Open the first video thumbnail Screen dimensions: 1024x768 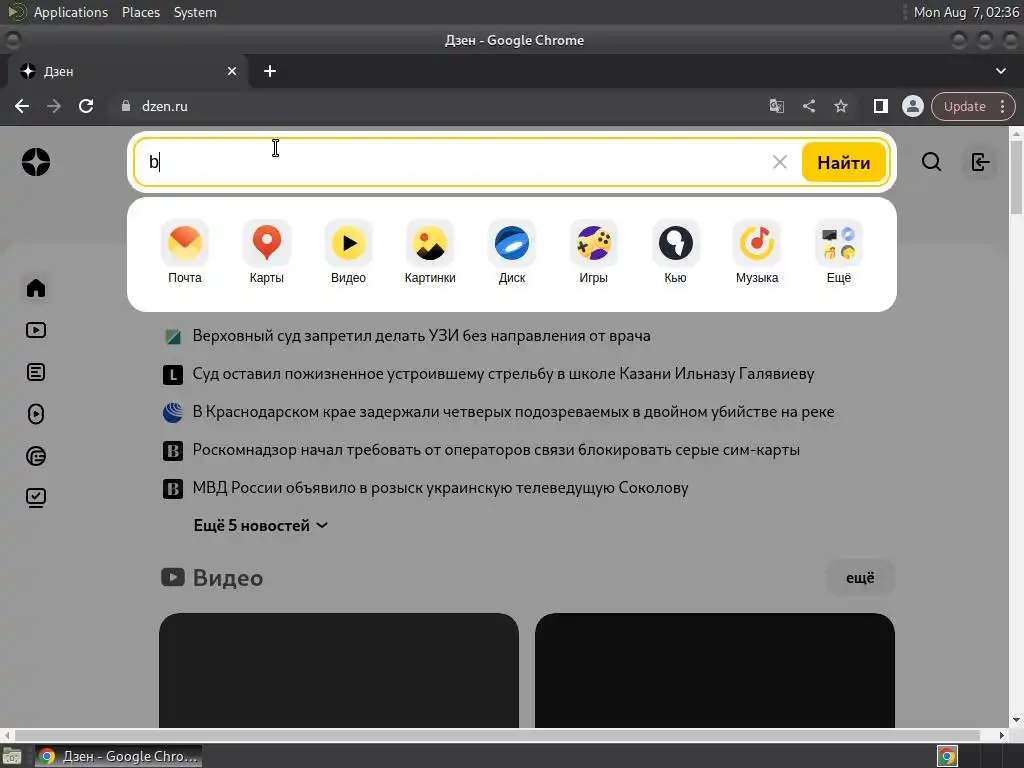click(x=339, y=671)
